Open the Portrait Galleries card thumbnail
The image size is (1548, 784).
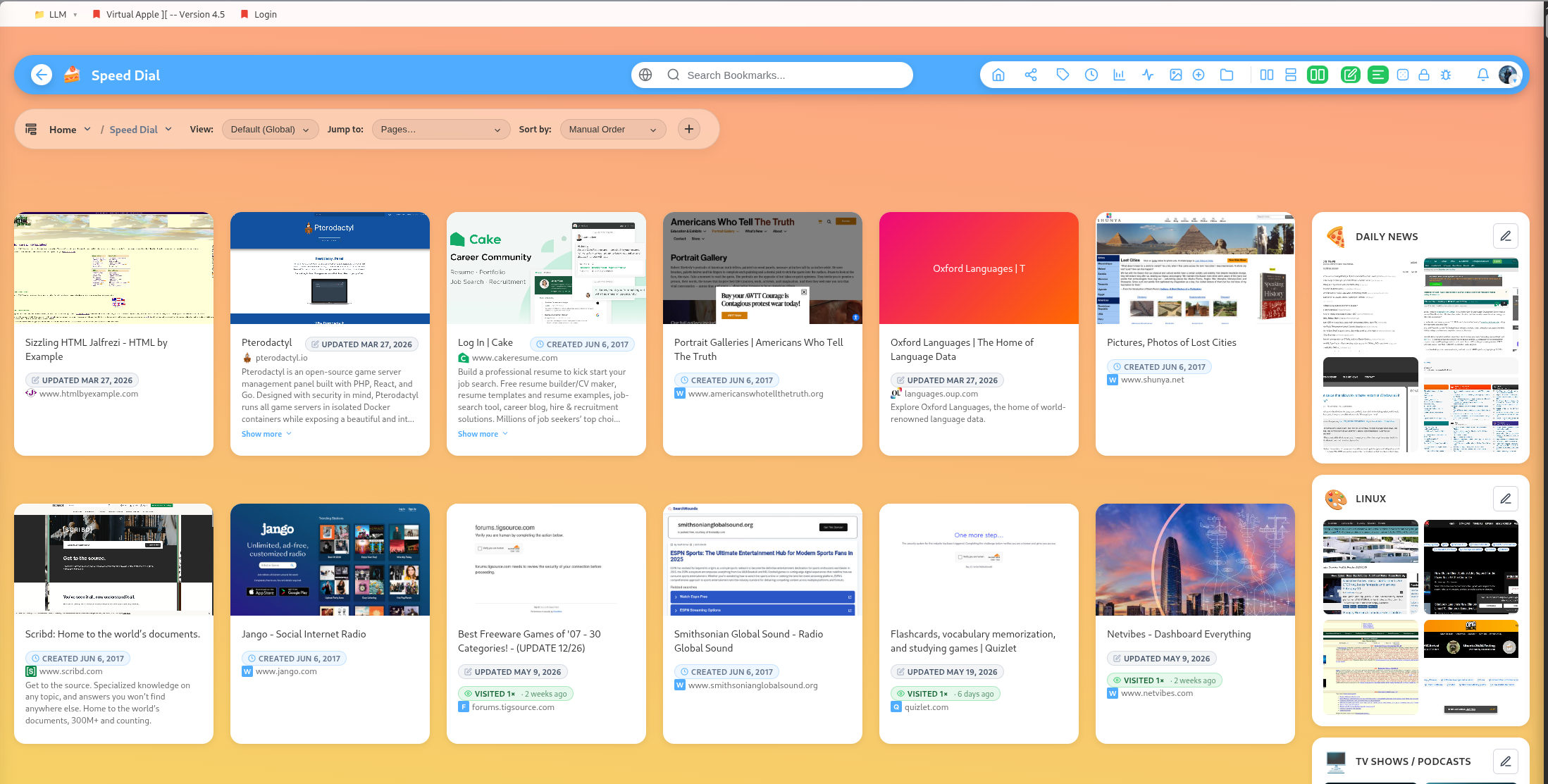tap(762, 268)
